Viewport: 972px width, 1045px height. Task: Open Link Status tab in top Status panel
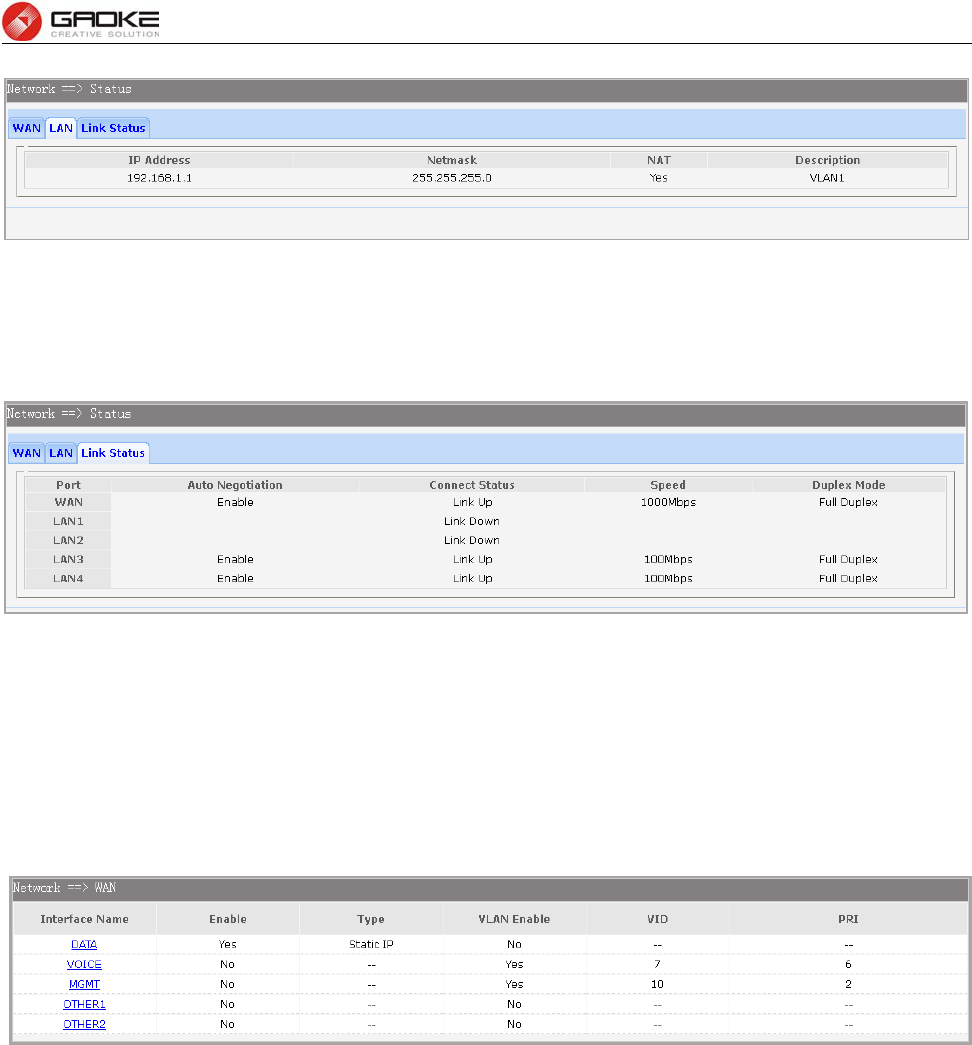[x=113, y=128]
